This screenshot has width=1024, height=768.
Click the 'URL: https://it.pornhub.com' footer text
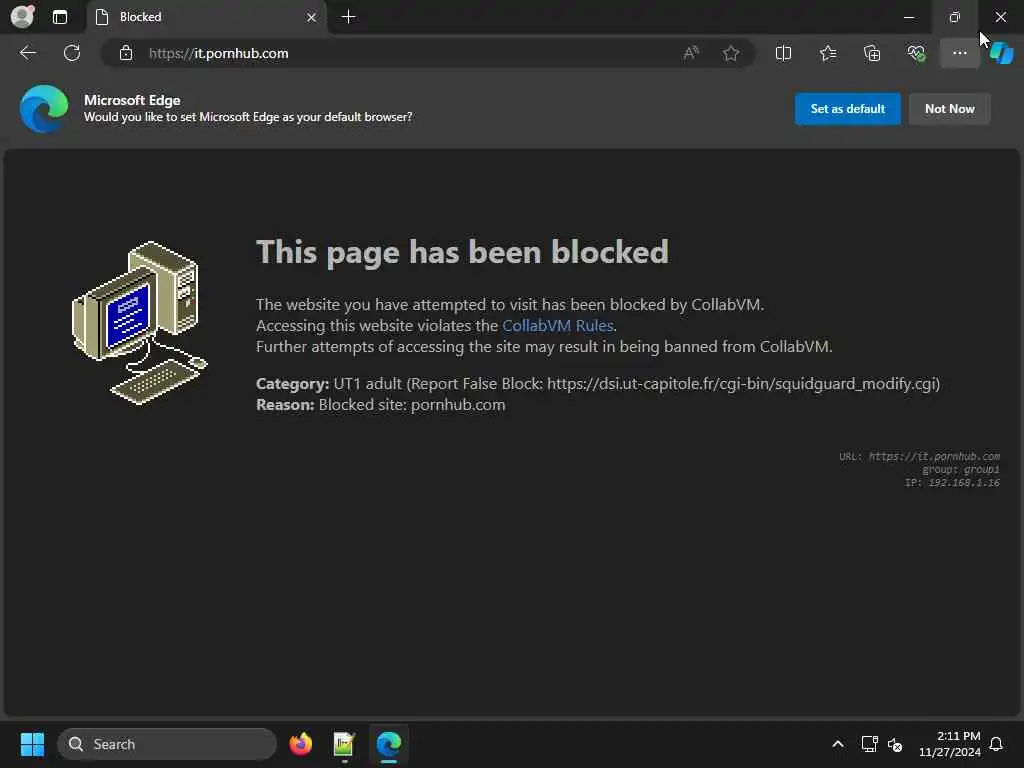click(x=920, y=456)
